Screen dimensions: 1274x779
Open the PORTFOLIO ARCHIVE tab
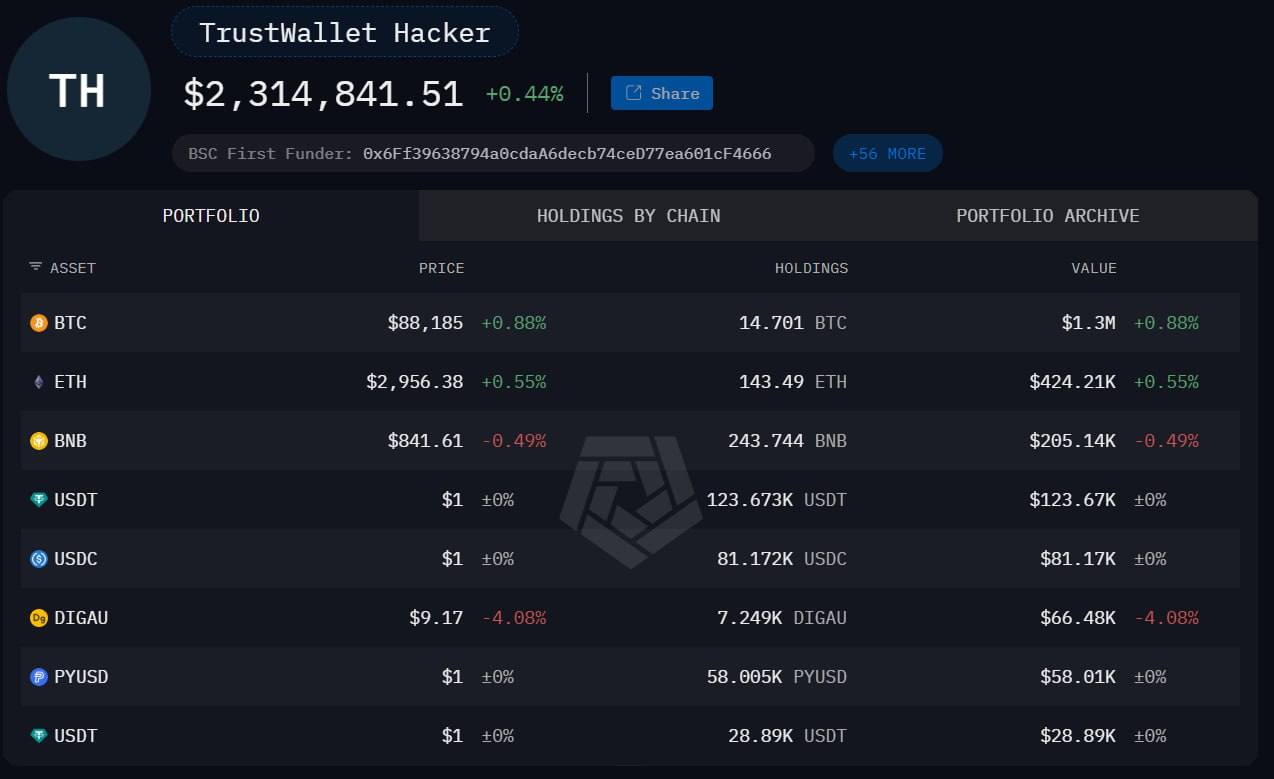coord(1047,215)
